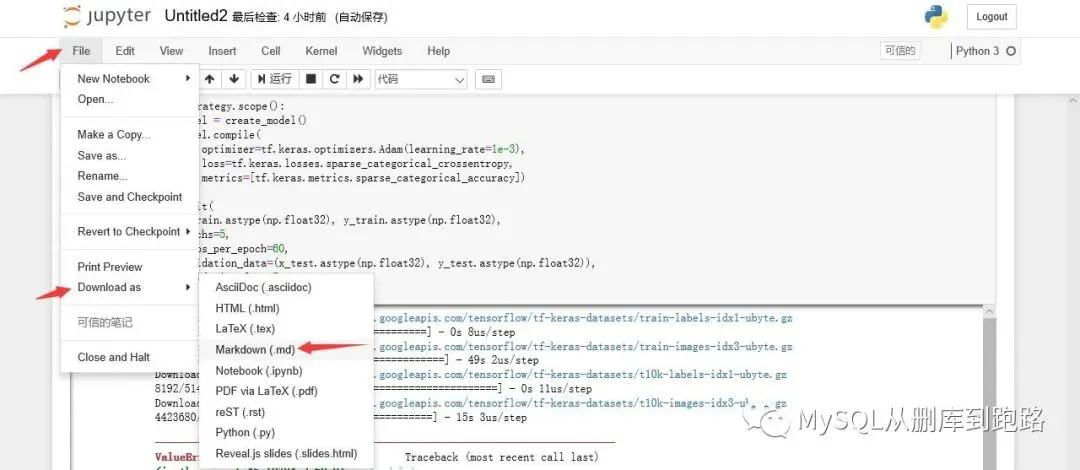1080x470 pixels.
Task: Download as reST (.rst)
Action: tap(286, 412)
